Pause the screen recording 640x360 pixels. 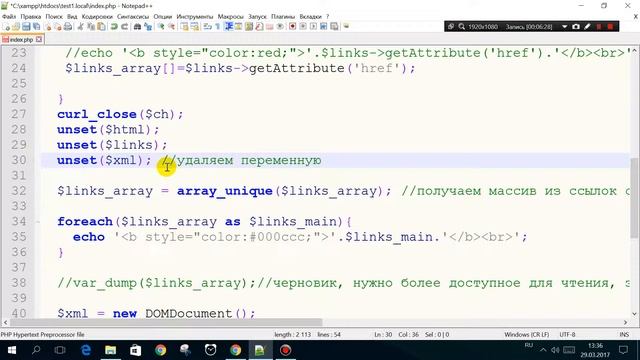[x=599, y=27]
